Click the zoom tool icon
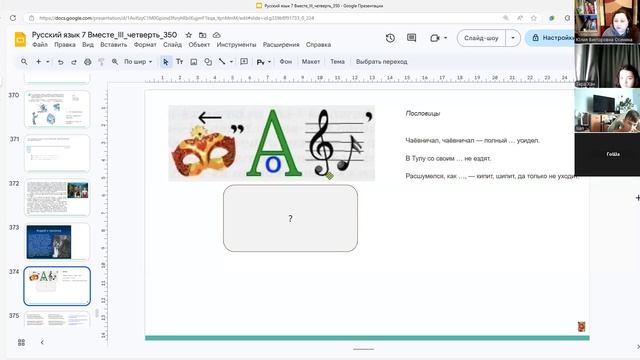Screen dimensions: 640x360 point(115,62)
